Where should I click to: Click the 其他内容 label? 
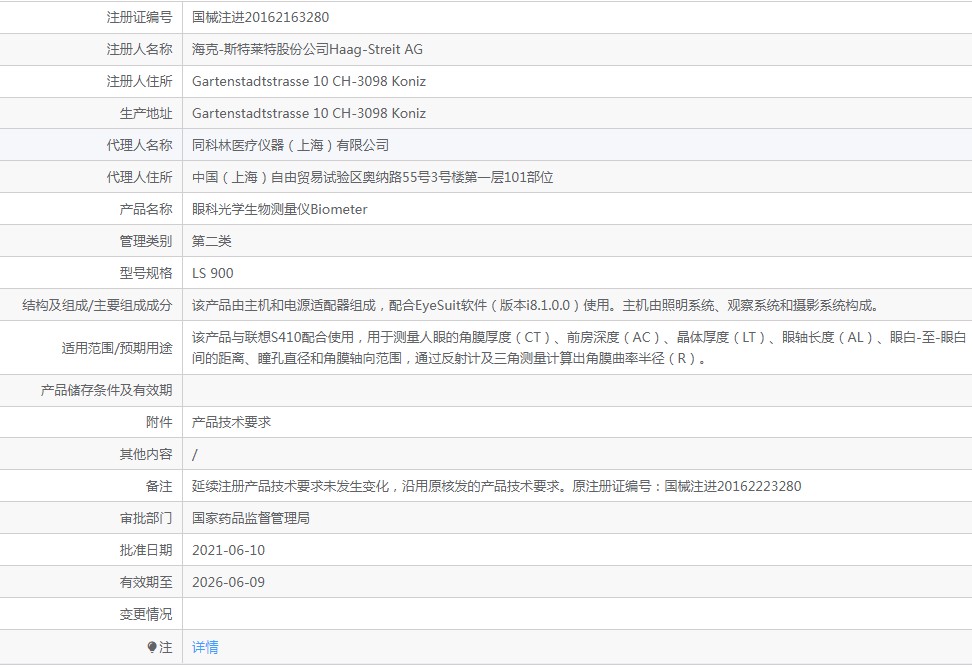[146, 454]
